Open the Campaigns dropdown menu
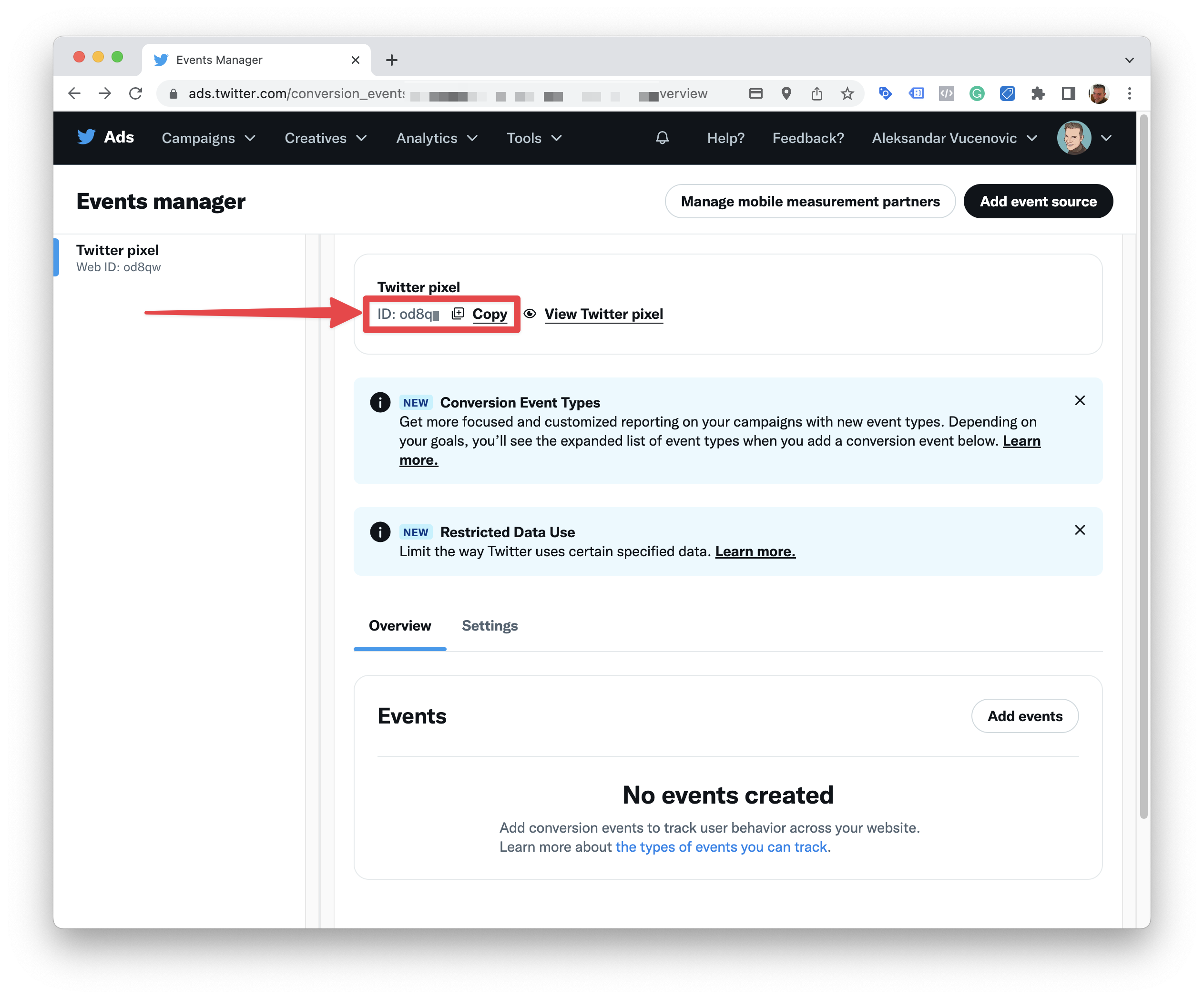This screenshot has width=1204, height=999. pyautogui.click(x=209, y=138)
